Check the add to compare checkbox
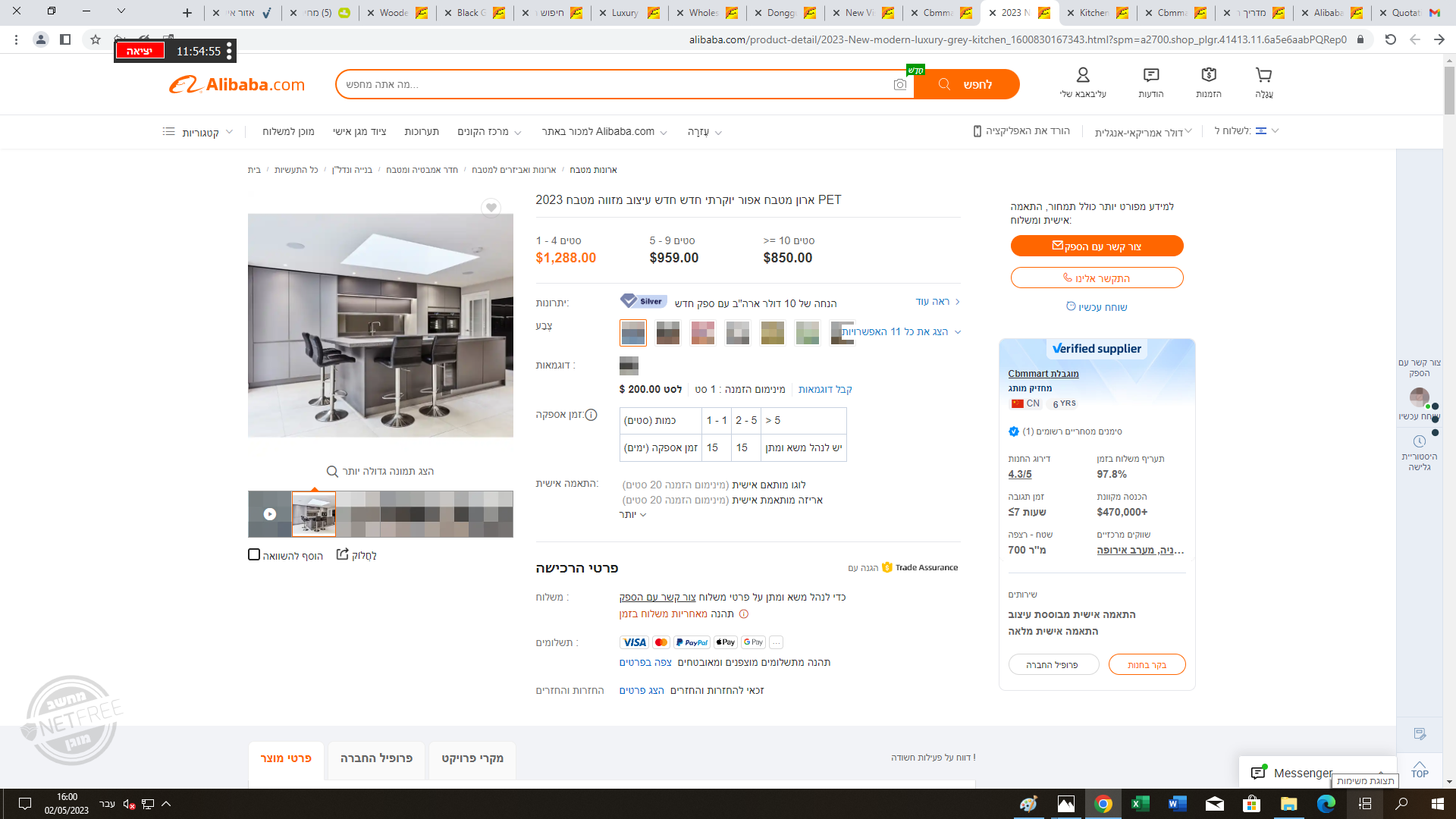The image size is (1456, 819). 254,554
